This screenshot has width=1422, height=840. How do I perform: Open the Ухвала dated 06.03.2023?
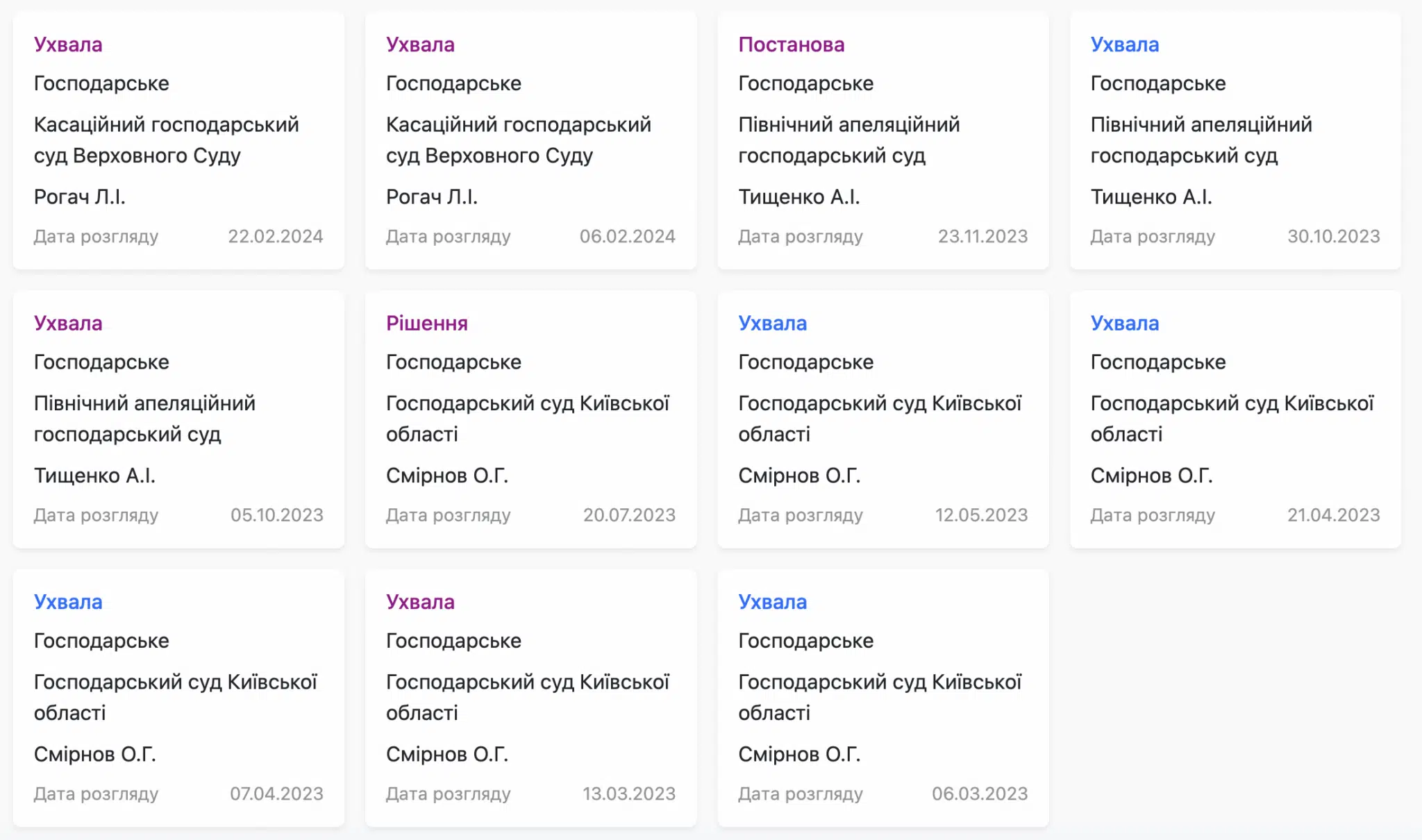772,602
